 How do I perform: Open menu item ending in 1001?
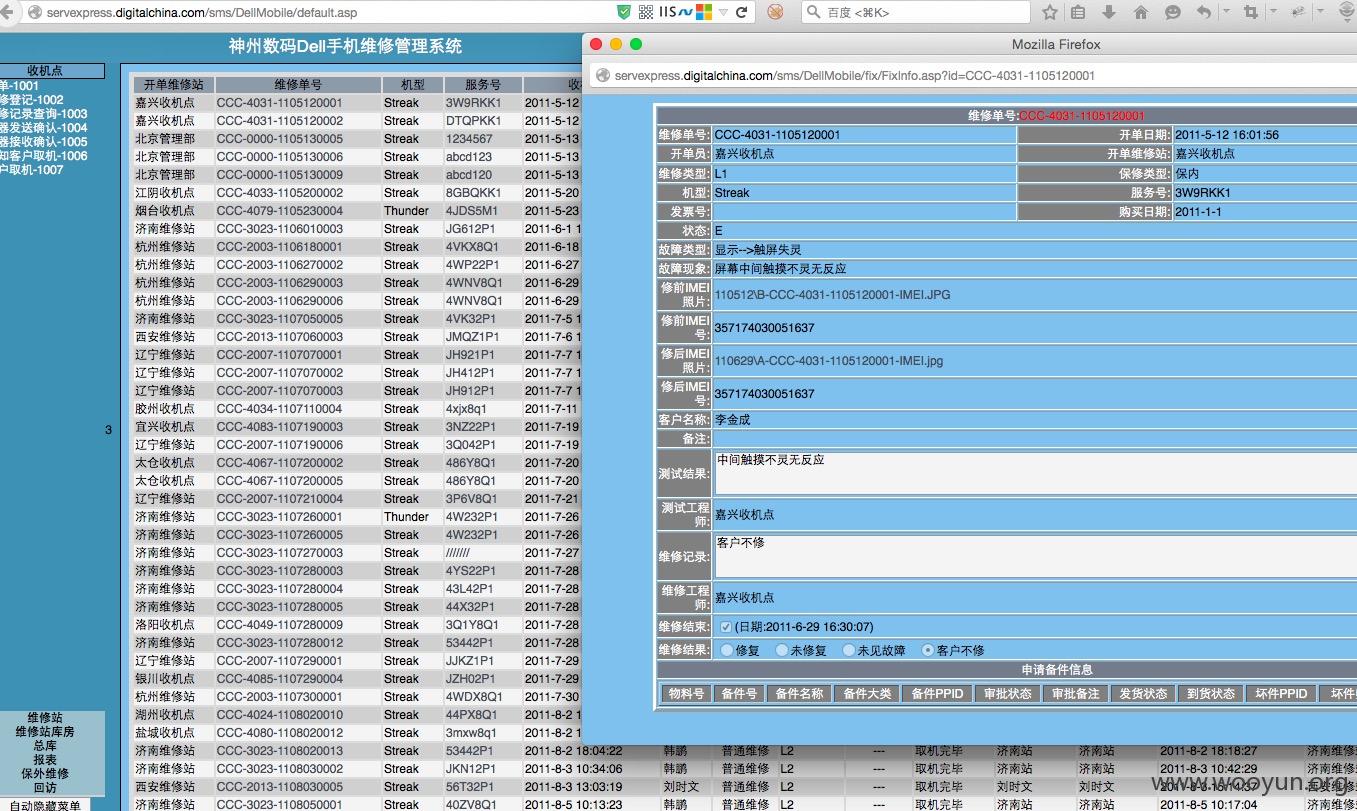coord(20,86)
